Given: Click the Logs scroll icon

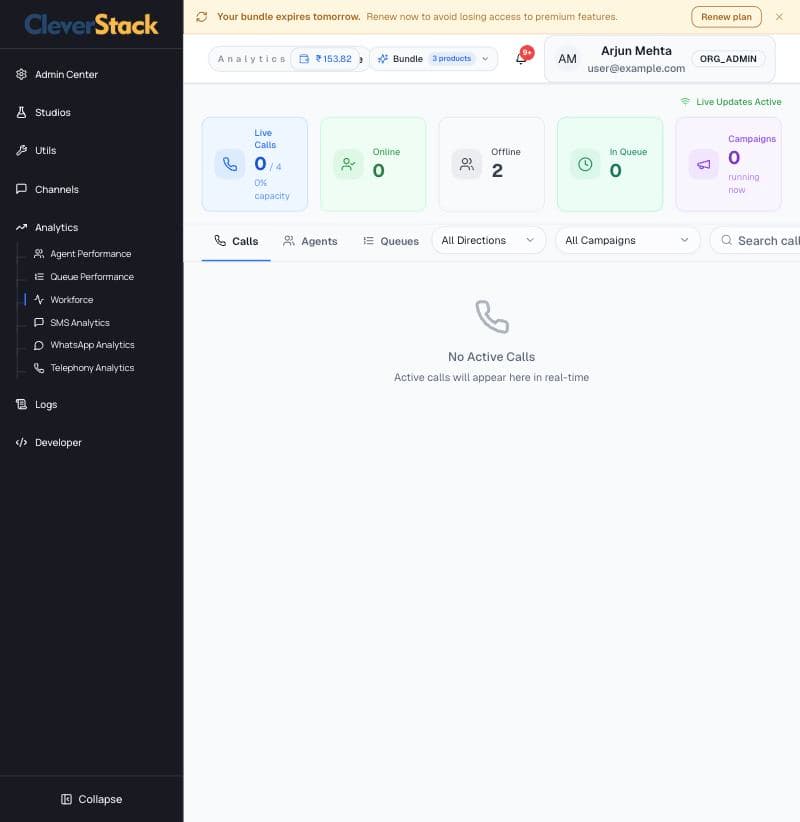Looking at the screenshot, I should tap(21, 404).
